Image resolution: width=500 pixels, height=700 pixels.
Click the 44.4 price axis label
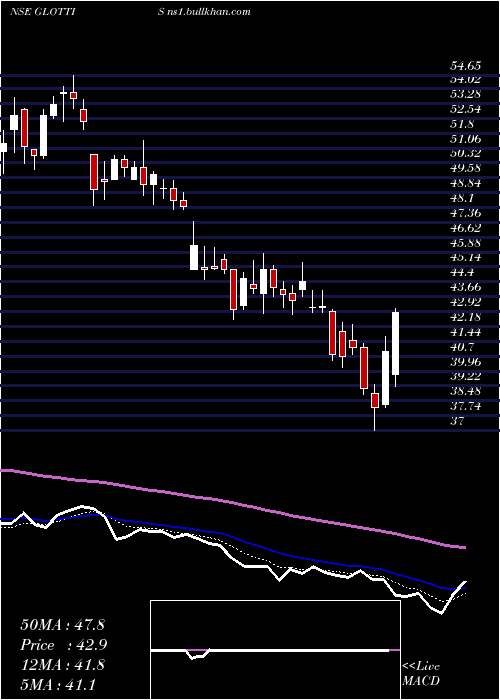(462, 272)
